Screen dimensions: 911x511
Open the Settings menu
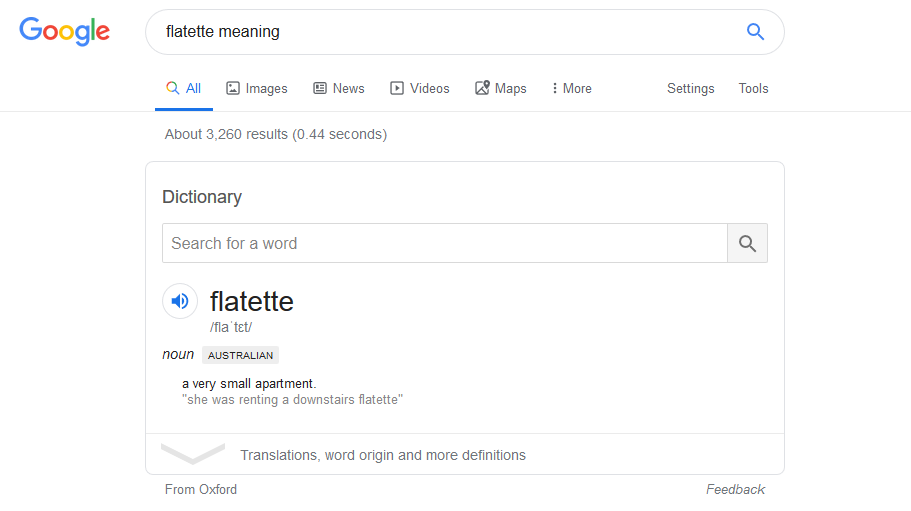(x=690, y=88)
